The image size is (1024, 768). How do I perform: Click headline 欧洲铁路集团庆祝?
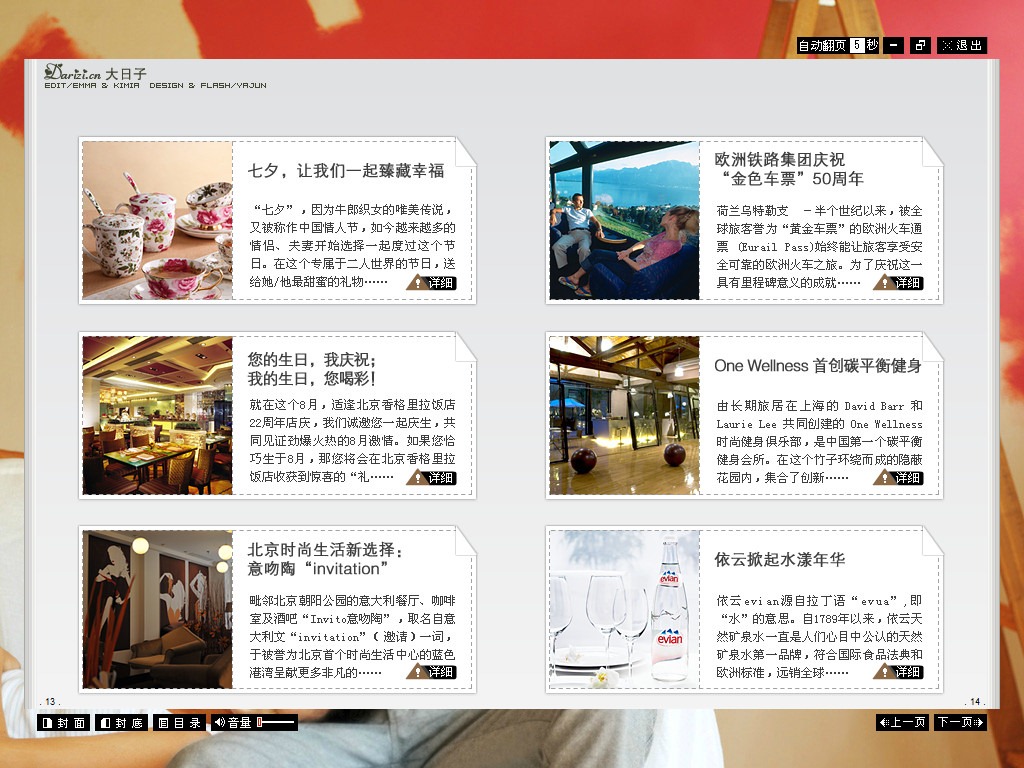[x=779, y=159]
